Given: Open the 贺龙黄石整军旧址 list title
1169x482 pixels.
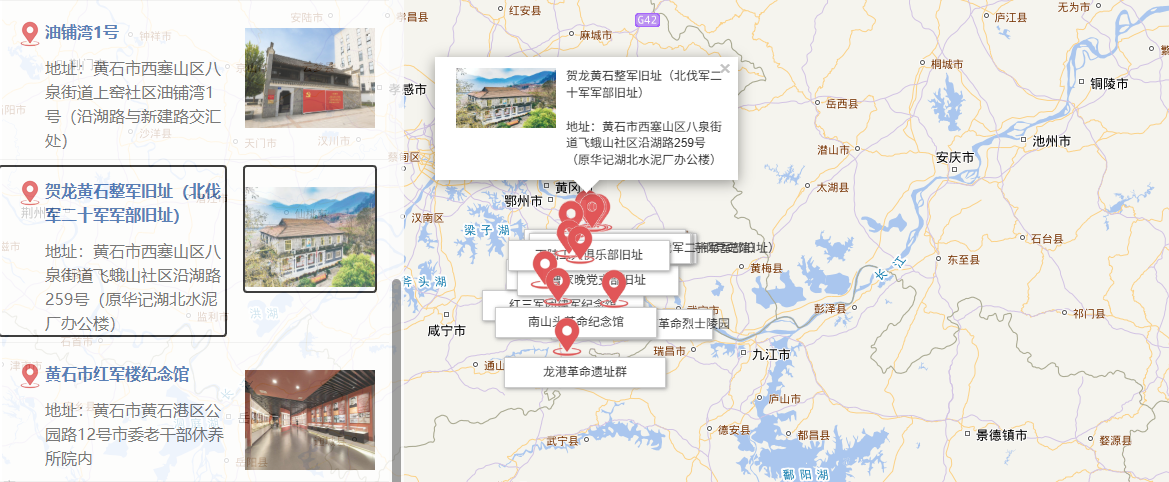Looking at the screenshot, I should pyautogui.click(x=133, y=203).
